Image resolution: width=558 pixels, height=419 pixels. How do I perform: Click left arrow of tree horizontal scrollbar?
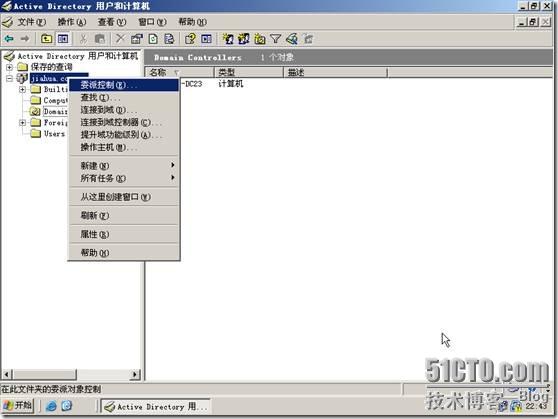(7, 374)
